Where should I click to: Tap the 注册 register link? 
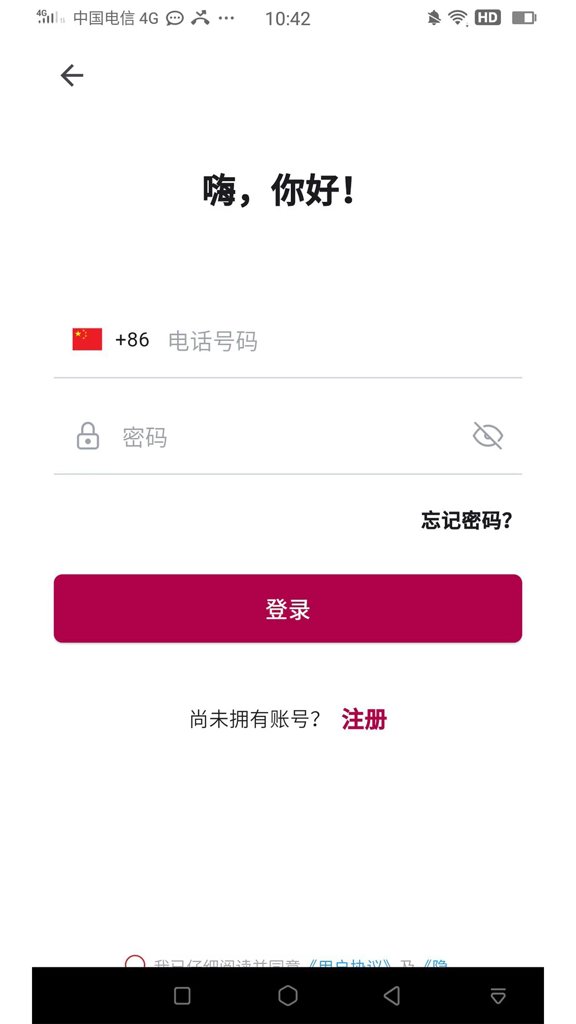364,719
